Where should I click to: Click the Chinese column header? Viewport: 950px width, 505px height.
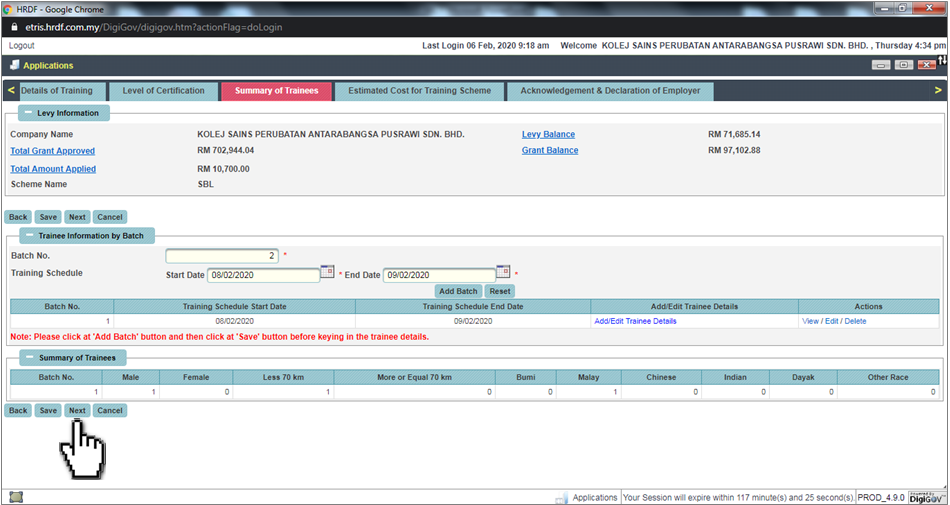[x=661, y=377]
